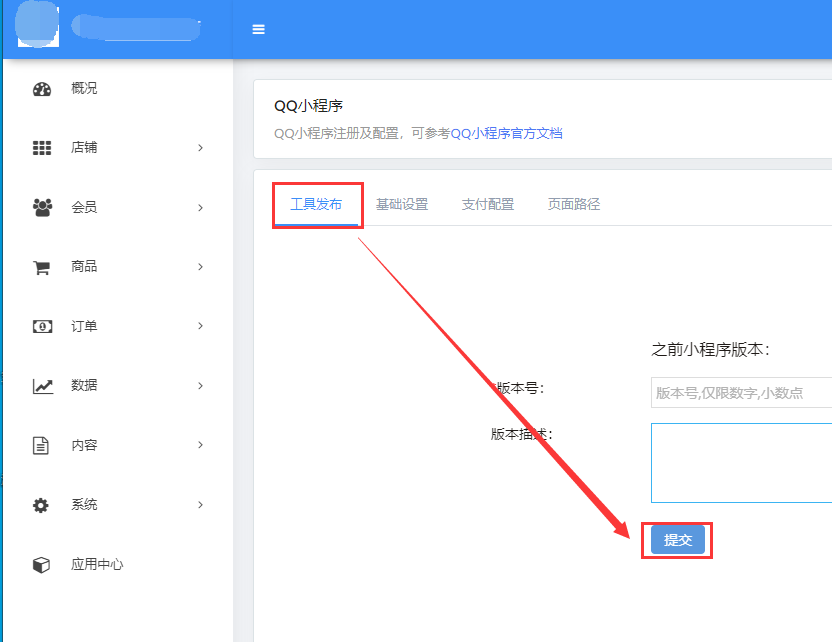Click the 应用中心 cube icon
Screen dimensions: 832x642
(41, 565)
